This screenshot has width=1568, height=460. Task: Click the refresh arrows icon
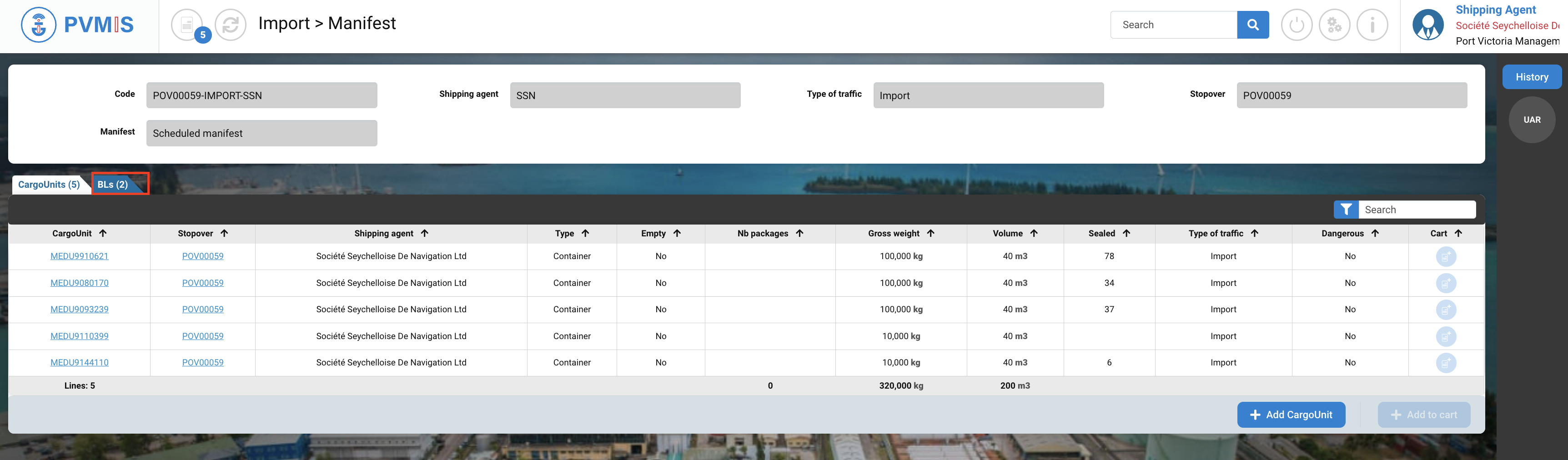(231, 25)
